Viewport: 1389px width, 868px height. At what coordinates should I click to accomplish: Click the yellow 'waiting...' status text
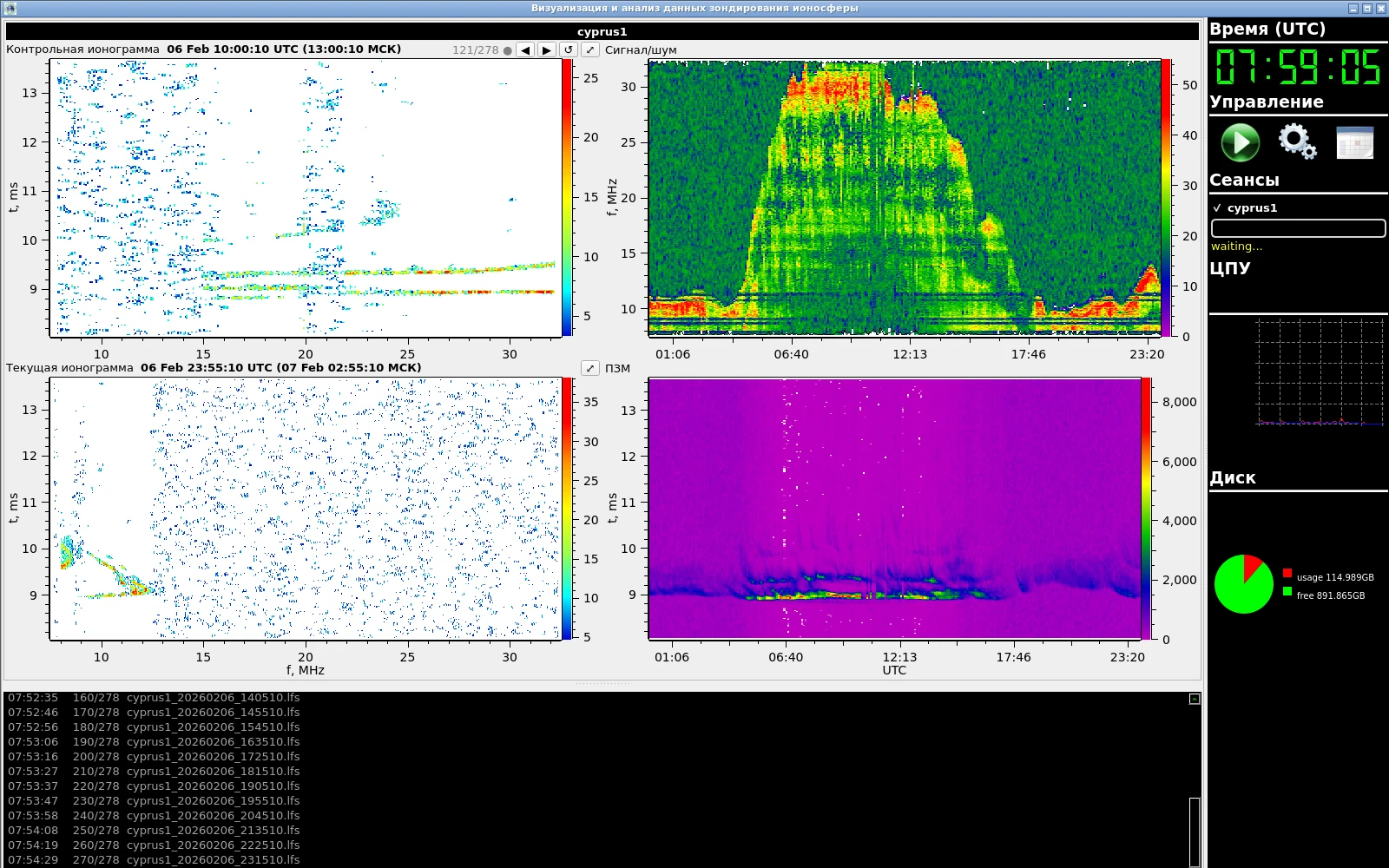pos(1237,247)
